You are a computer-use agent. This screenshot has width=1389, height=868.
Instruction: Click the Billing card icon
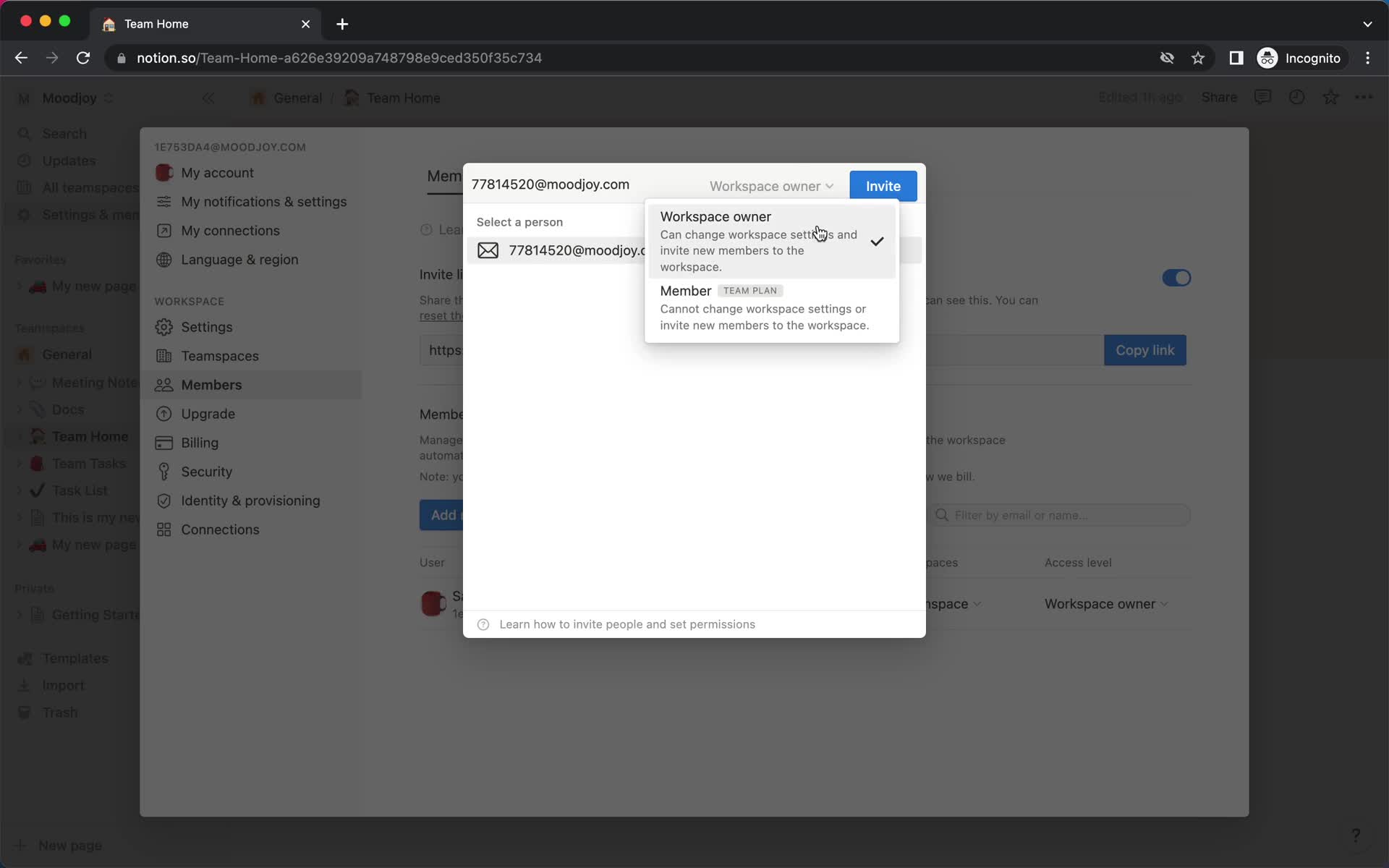pos(164,443)
